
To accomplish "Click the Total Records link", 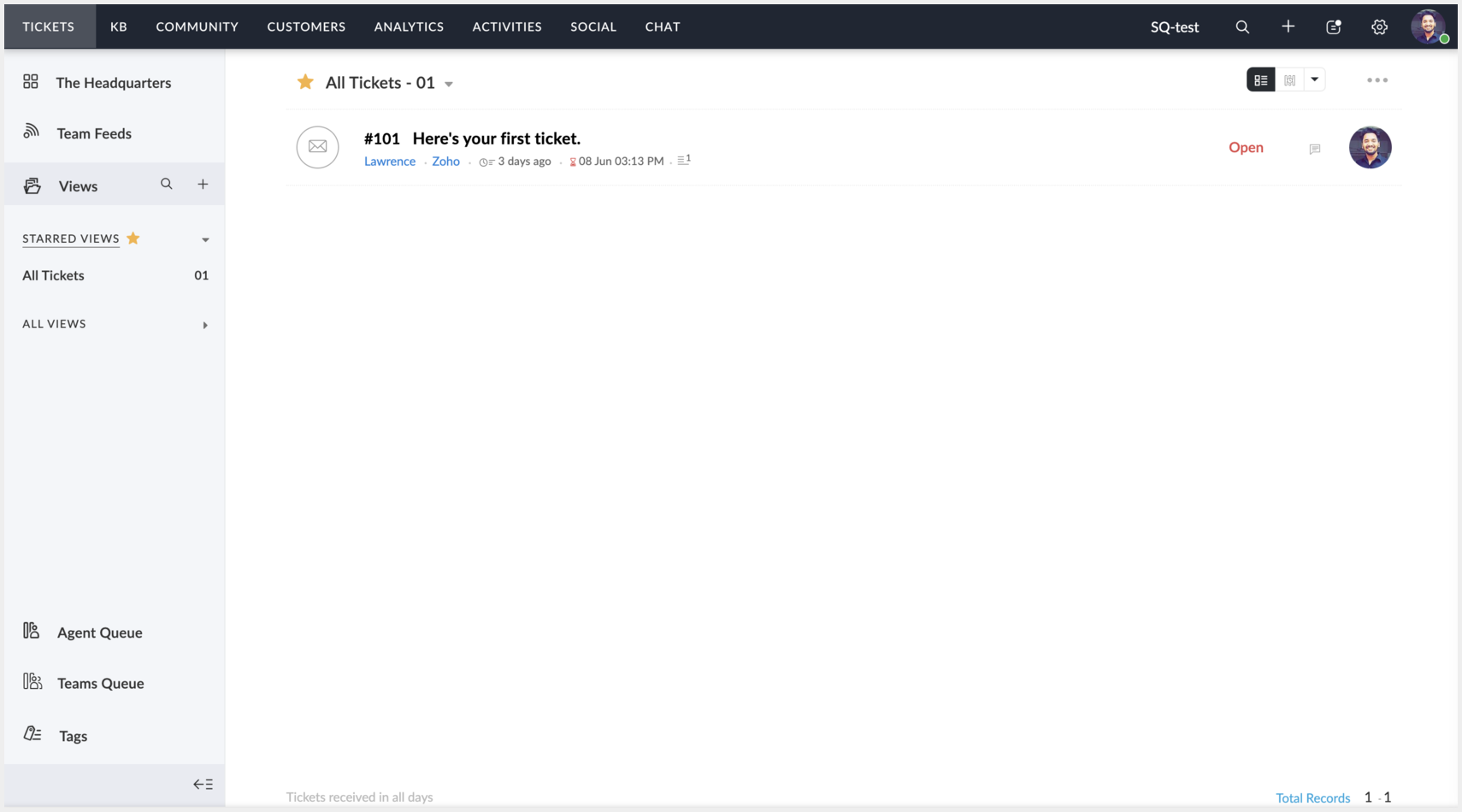I will click(1312, 797).
